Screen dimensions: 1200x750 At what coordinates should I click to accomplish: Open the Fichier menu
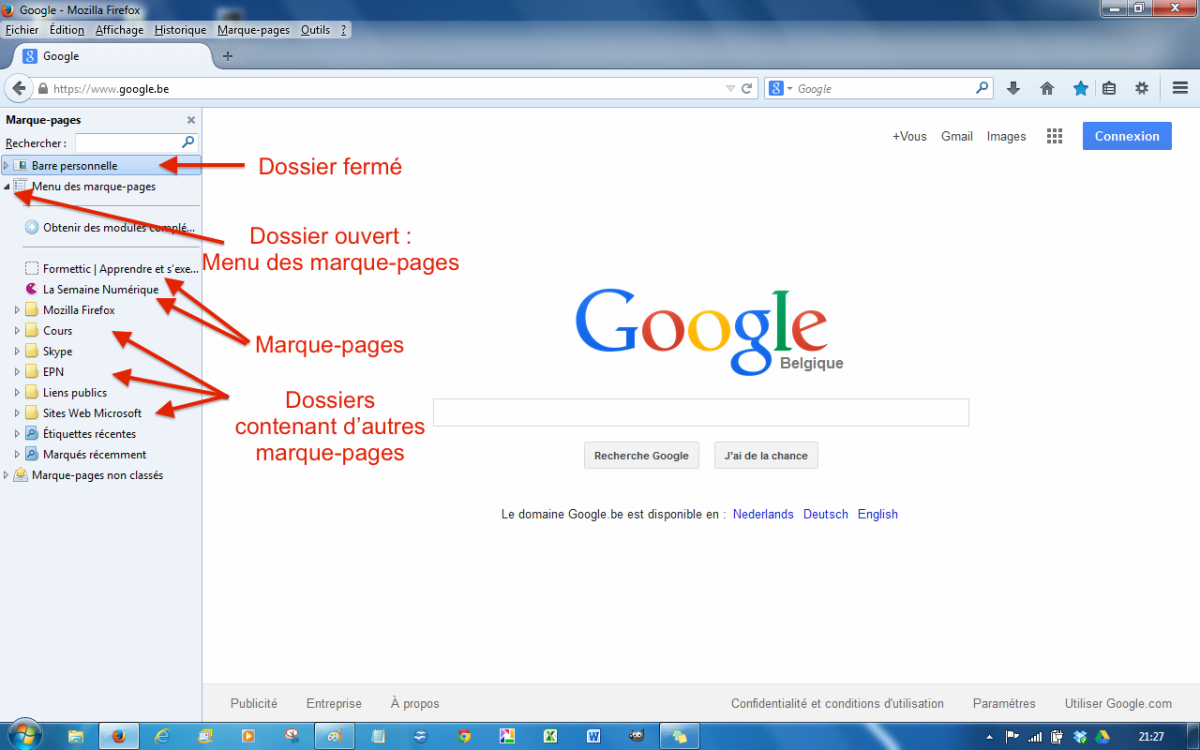coord(22,30)
